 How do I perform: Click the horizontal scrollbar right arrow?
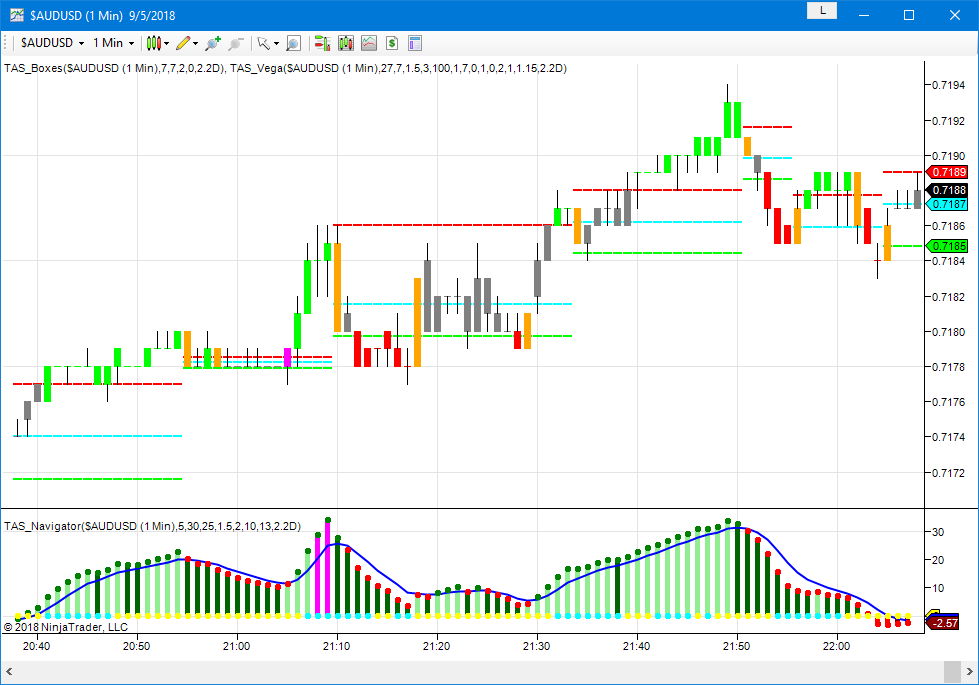970,672
